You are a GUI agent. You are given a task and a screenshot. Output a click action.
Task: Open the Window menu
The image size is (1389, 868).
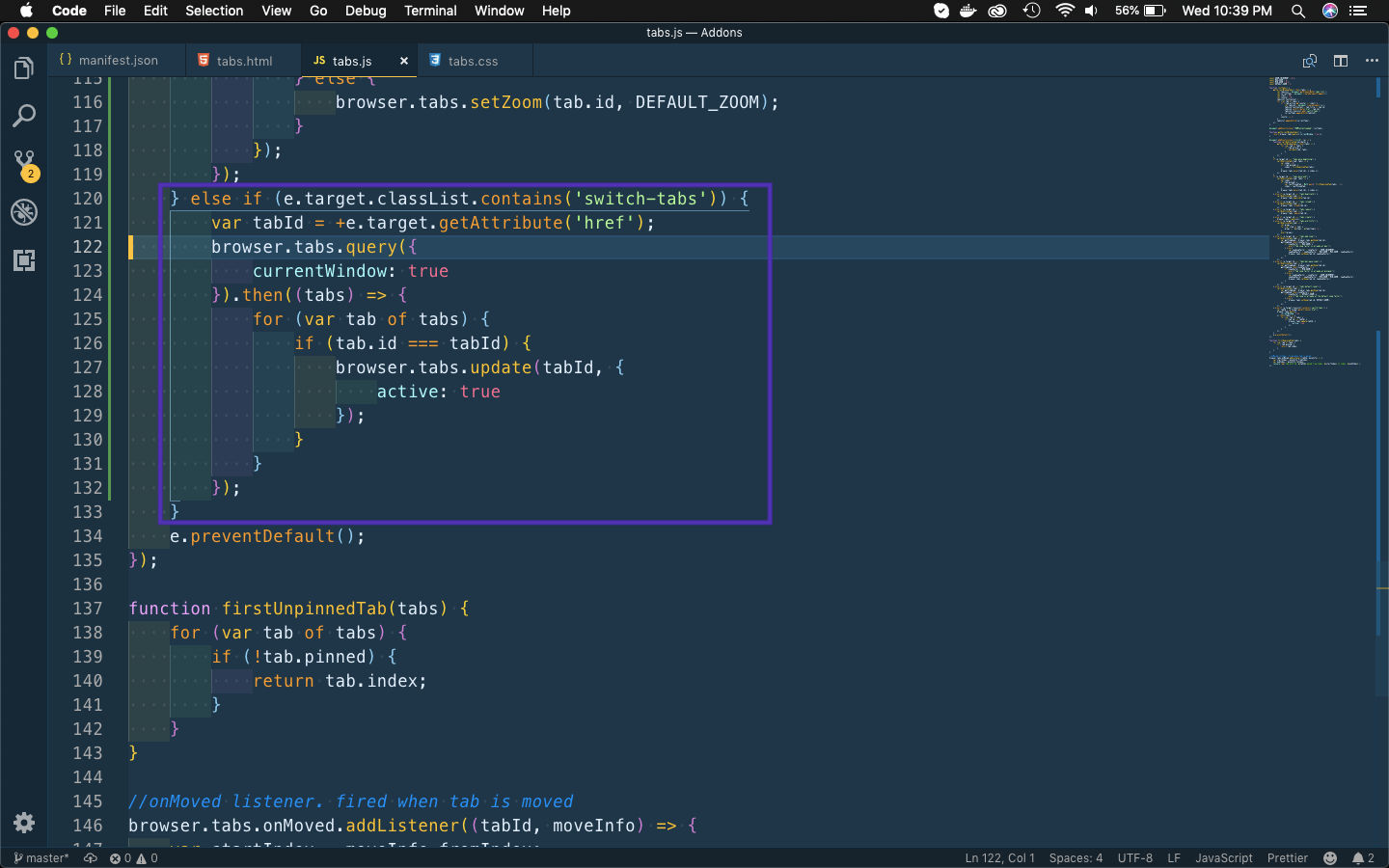[499, 11]
